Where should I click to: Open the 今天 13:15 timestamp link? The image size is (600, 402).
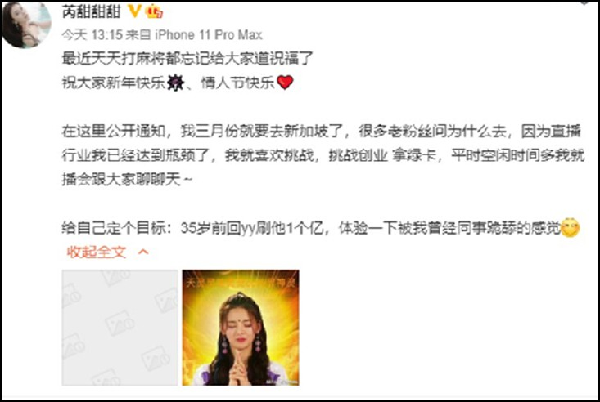(92, 35)
